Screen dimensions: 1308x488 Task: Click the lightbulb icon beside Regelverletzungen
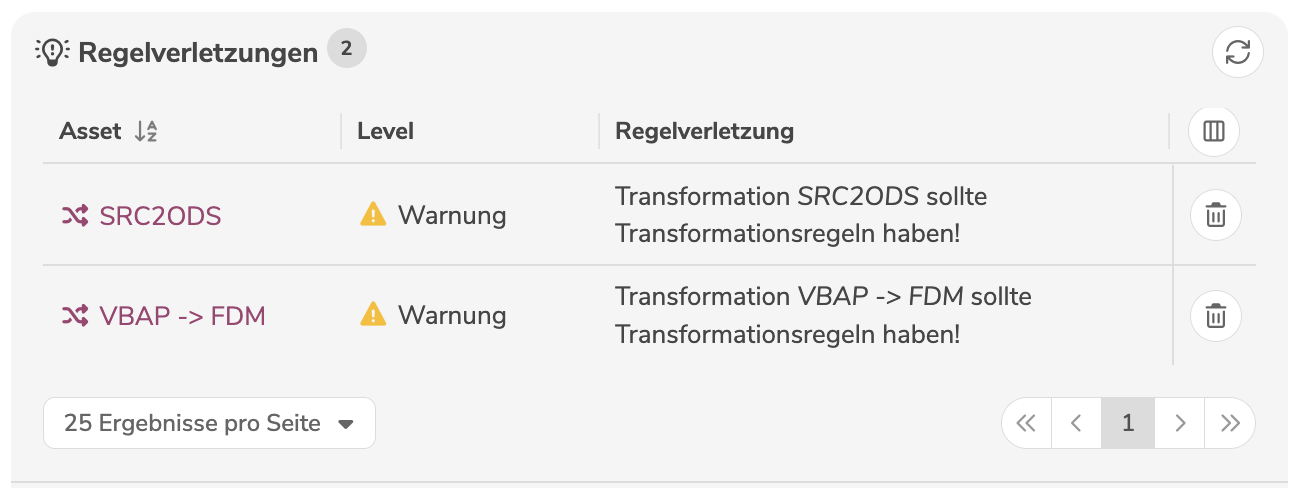tap(50, 52)
